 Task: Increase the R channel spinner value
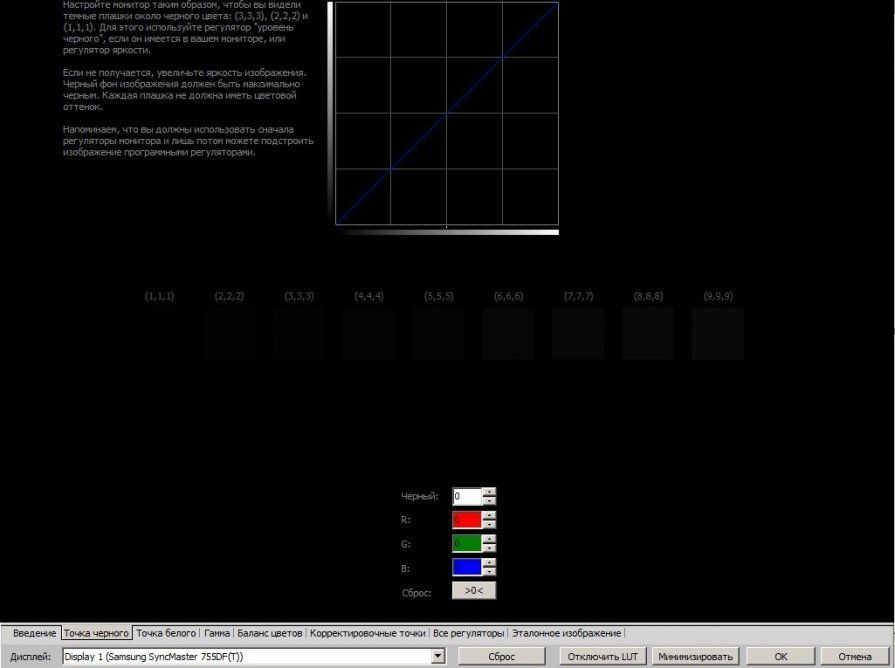[x=489, y=516]
